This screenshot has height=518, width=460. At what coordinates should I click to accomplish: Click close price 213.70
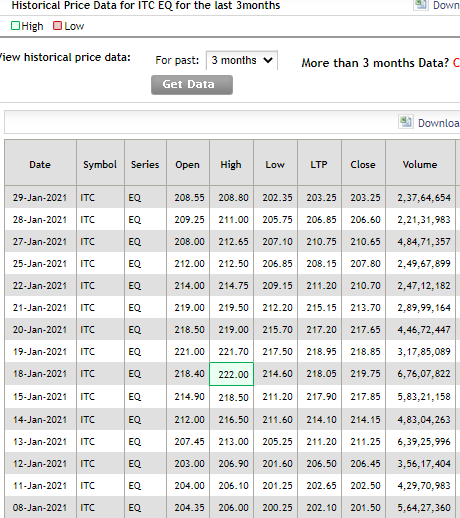click(x=365, y=307)
